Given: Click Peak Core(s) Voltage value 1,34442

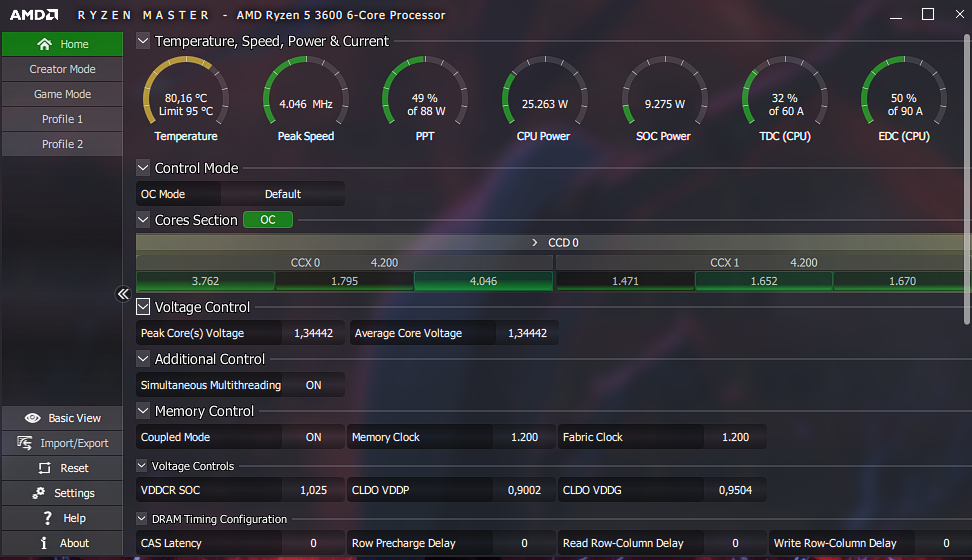Looking at the screenshot, I should pos(313,333).
